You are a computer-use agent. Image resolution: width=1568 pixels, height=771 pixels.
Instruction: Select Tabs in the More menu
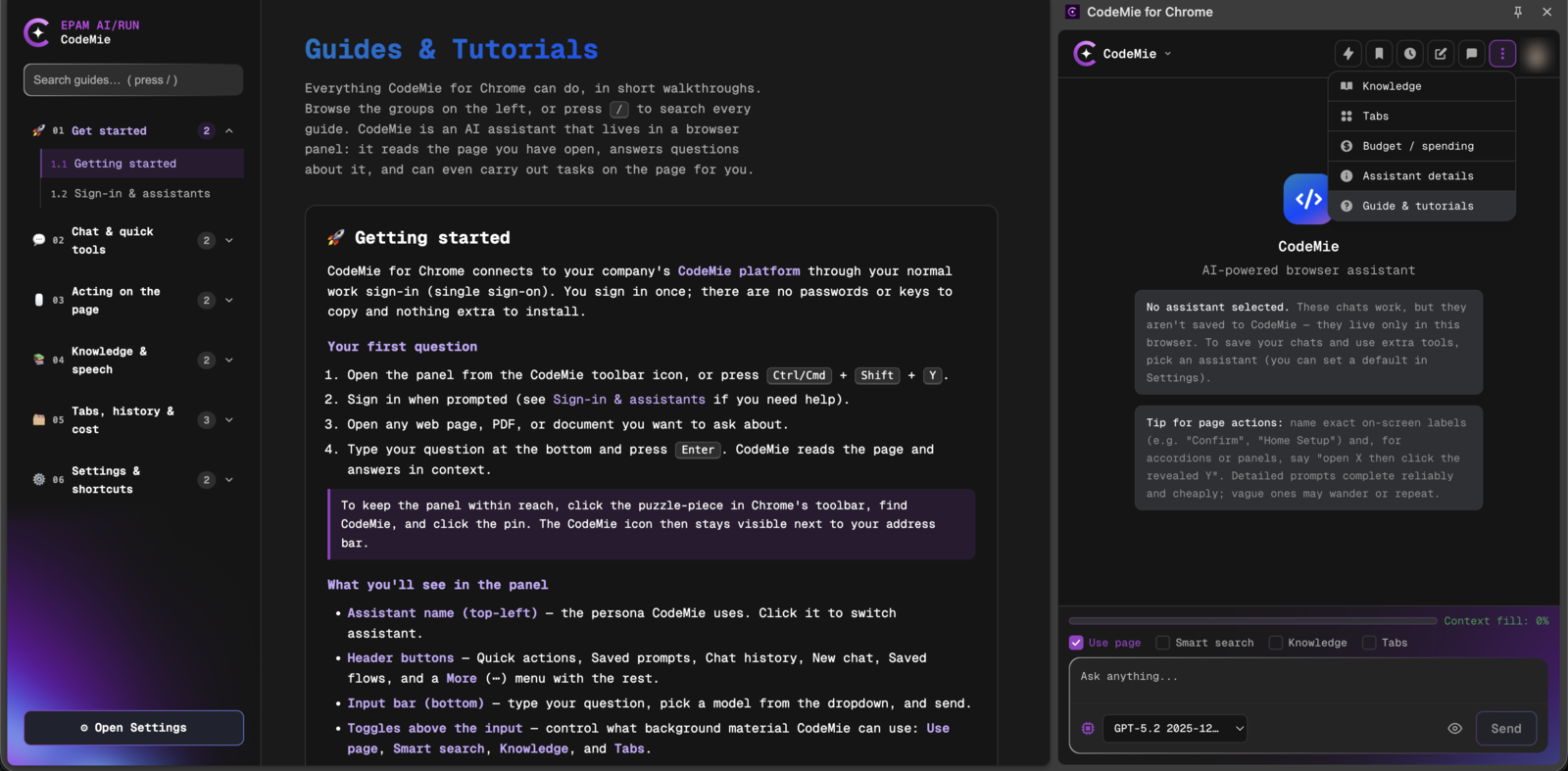pos(1422,116)
